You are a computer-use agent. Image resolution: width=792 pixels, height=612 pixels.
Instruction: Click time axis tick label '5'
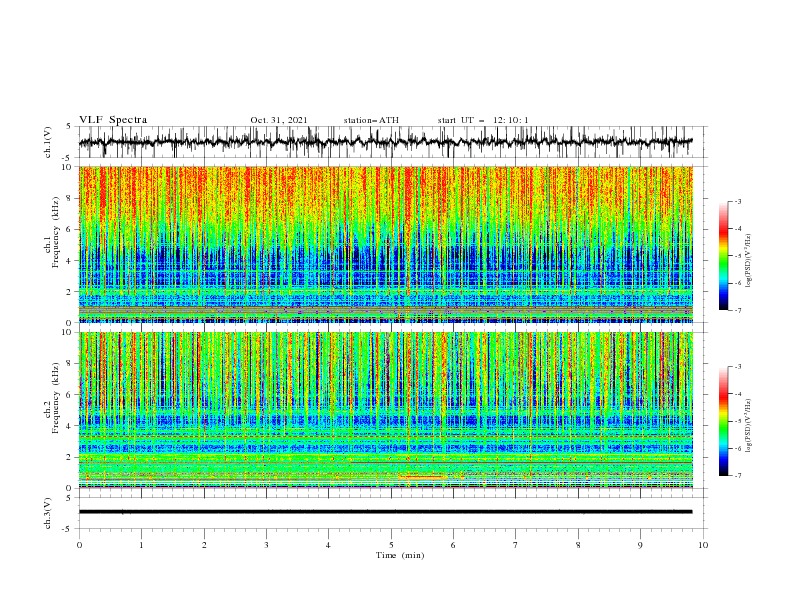391,545
